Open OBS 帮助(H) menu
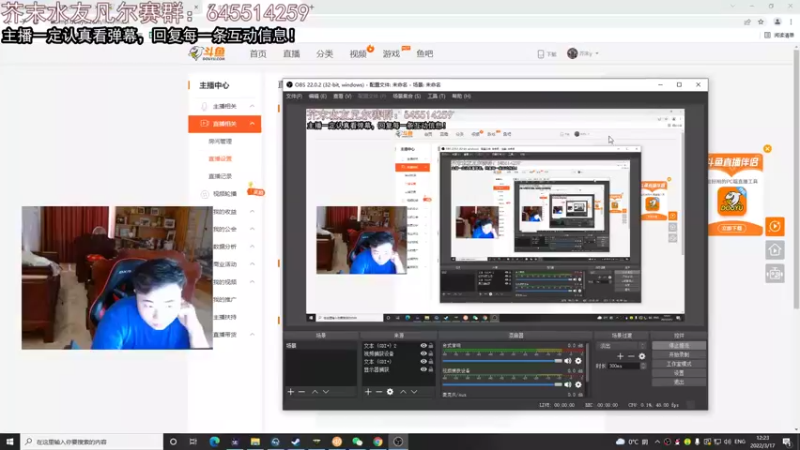 point(461,96)
